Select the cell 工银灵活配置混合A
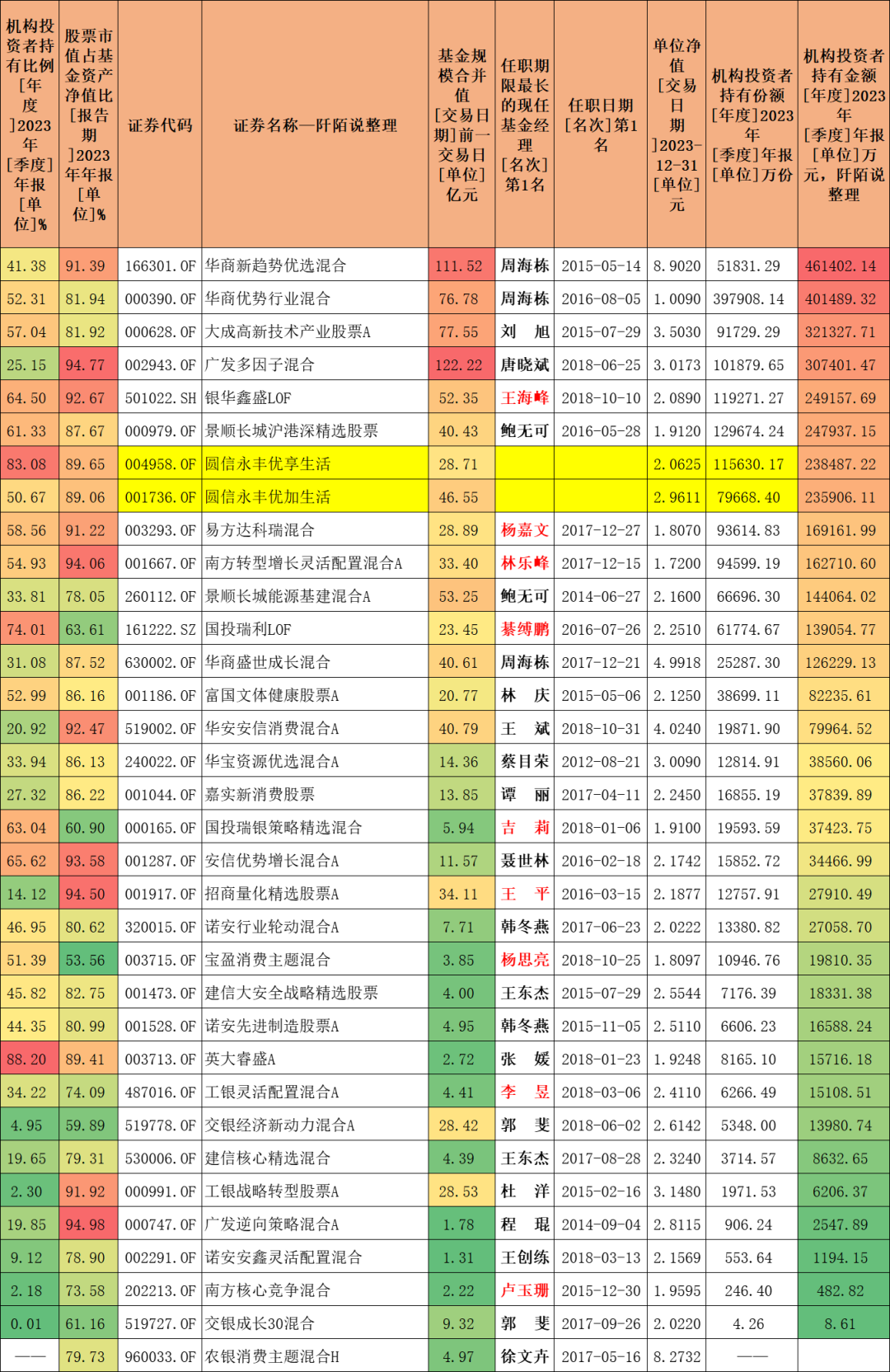Screen dimensions: 890x1372 [315, 1092]
